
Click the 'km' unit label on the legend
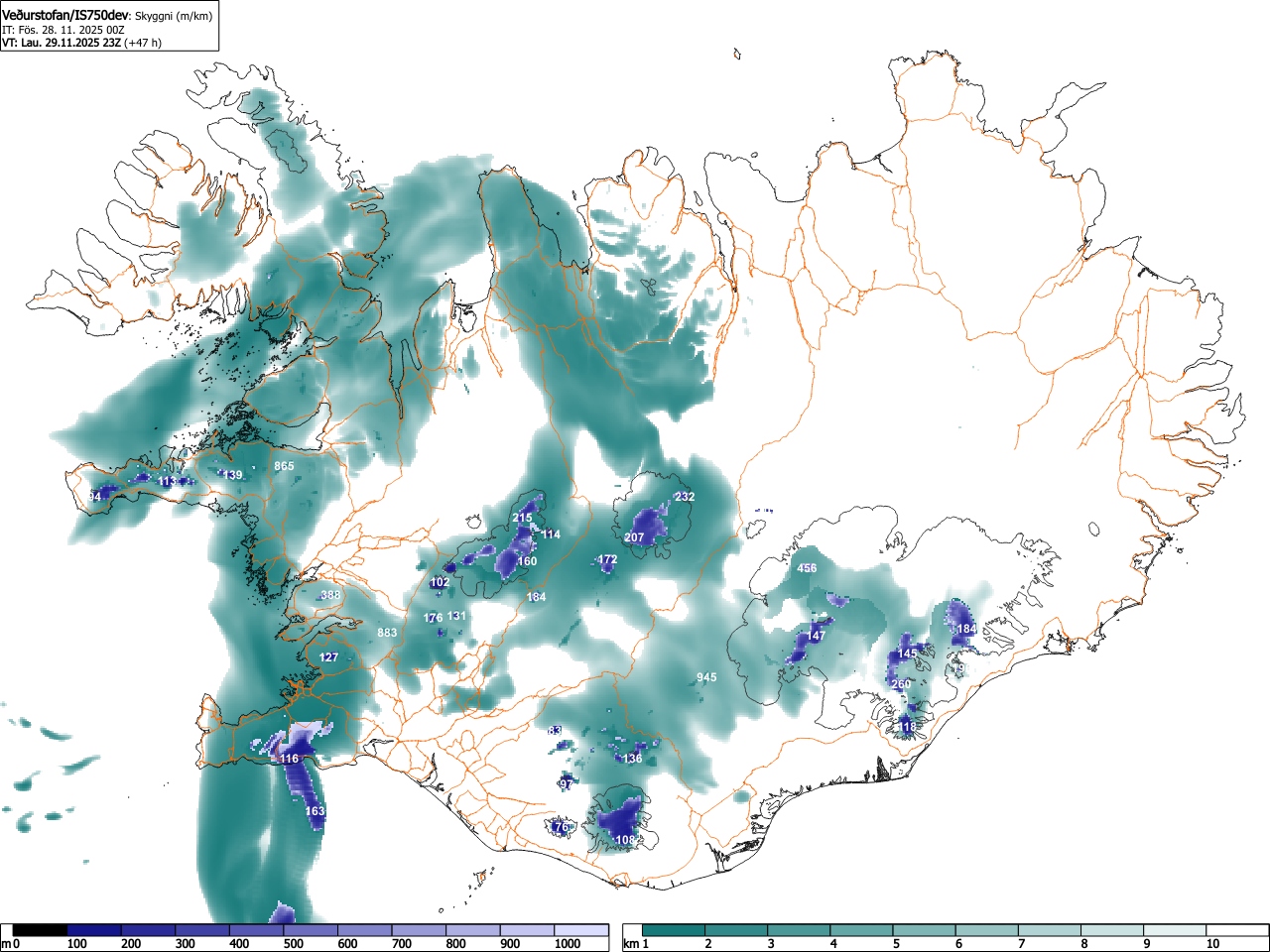pos(630,944)
